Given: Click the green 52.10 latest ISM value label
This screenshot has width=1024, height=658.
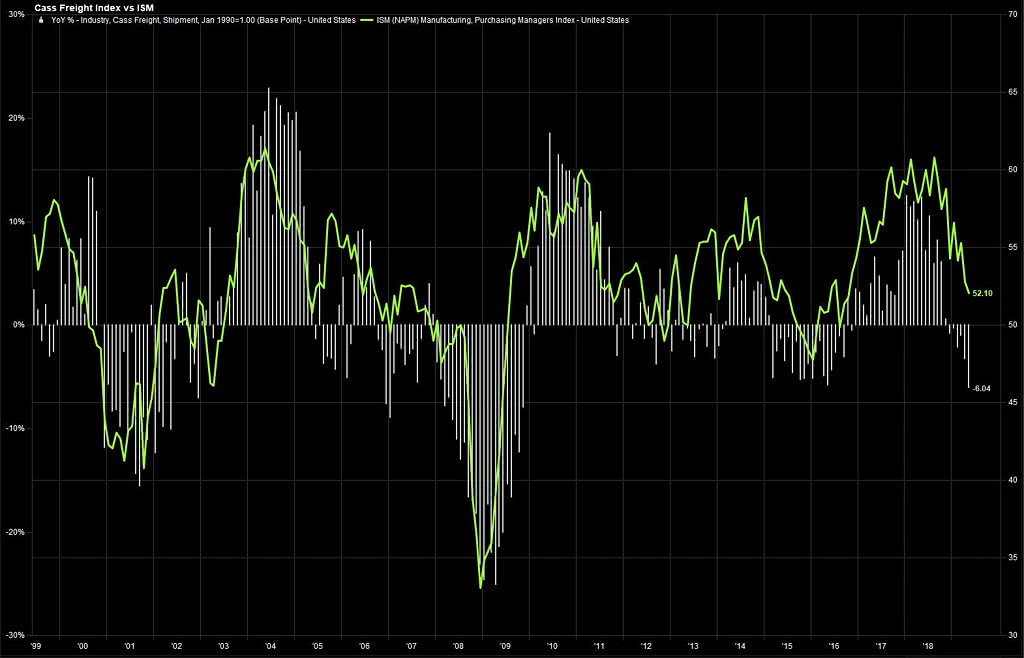Looking at the screenshot, I should point(982,293).
